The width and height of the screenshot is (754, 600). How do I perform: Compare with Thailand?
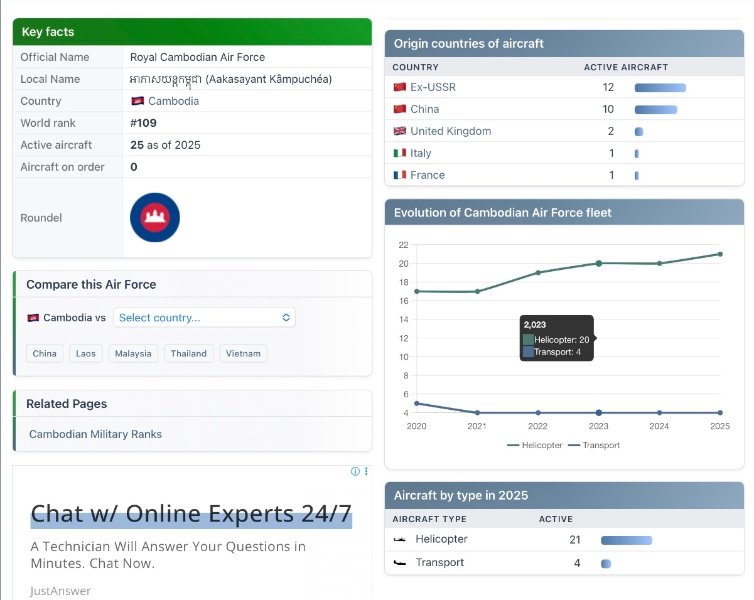(188, 353)
